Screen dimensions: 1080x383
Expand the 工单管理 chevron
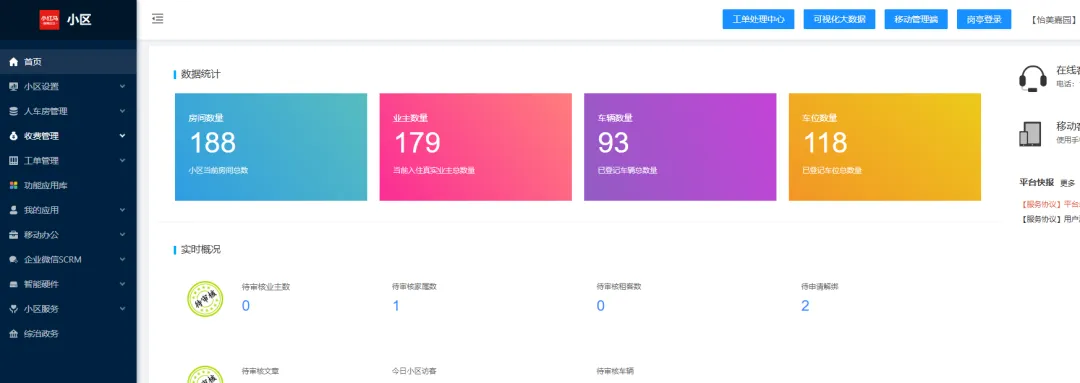123,161
